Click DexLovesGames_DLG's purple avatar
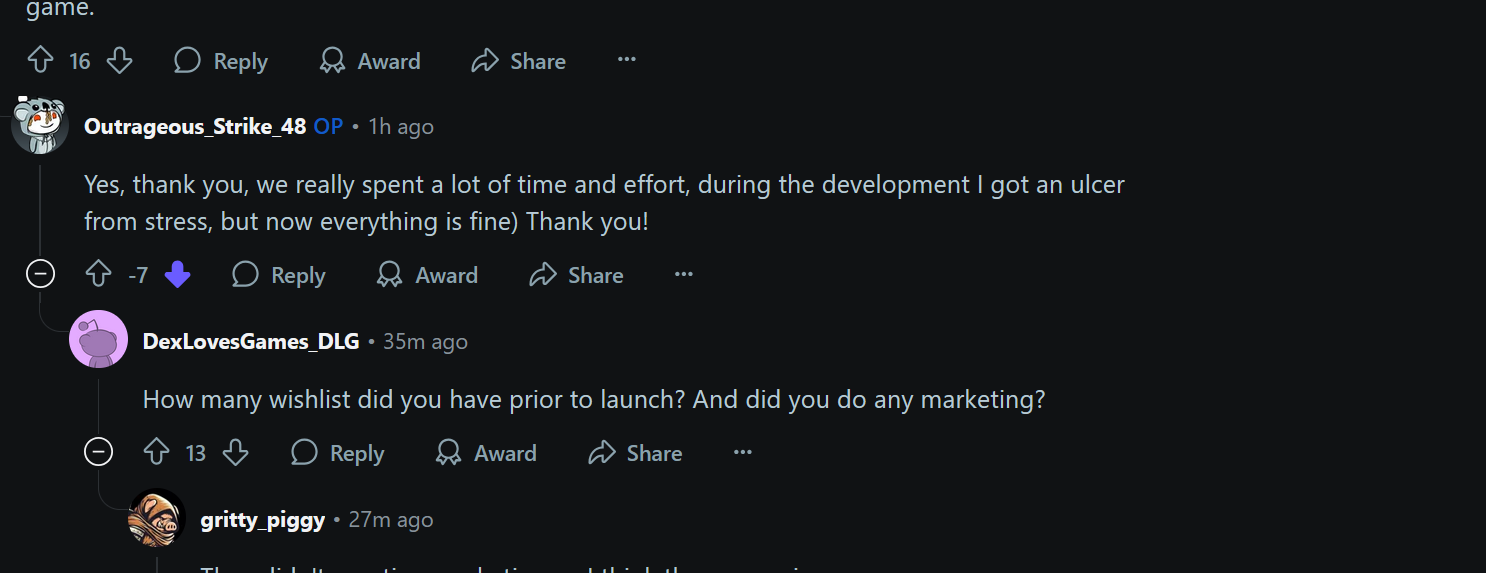1486x573 pixels. [98, 340]
